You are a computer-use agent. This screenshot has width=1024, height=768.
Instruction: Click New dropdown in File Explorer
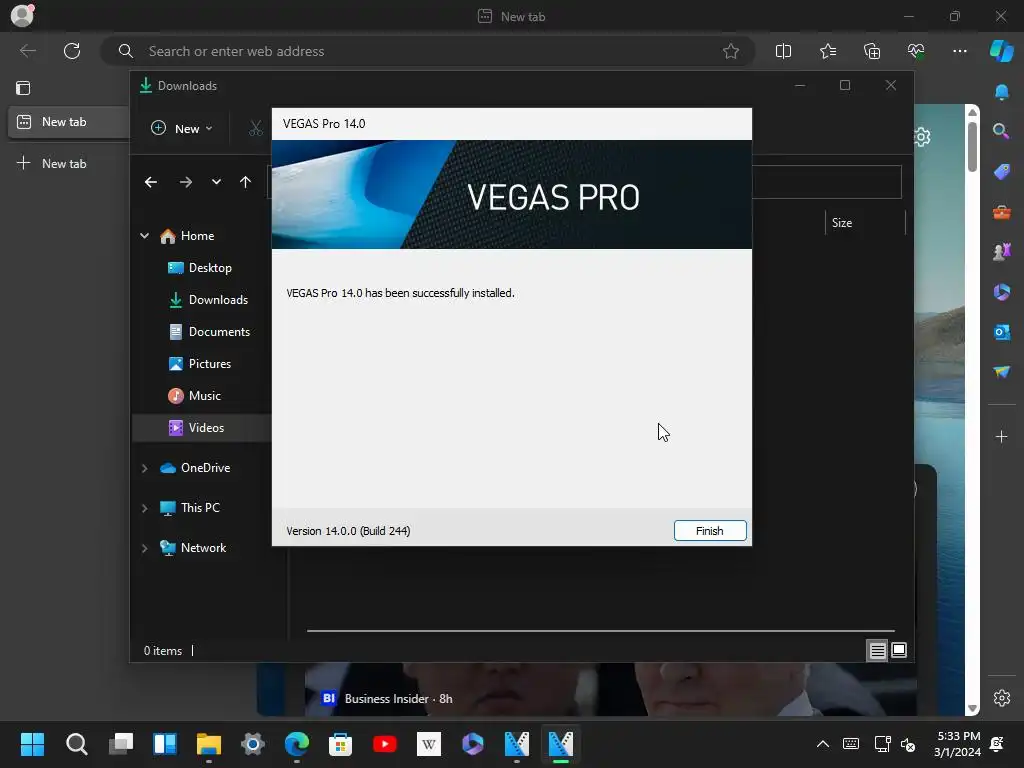(182, 129)
